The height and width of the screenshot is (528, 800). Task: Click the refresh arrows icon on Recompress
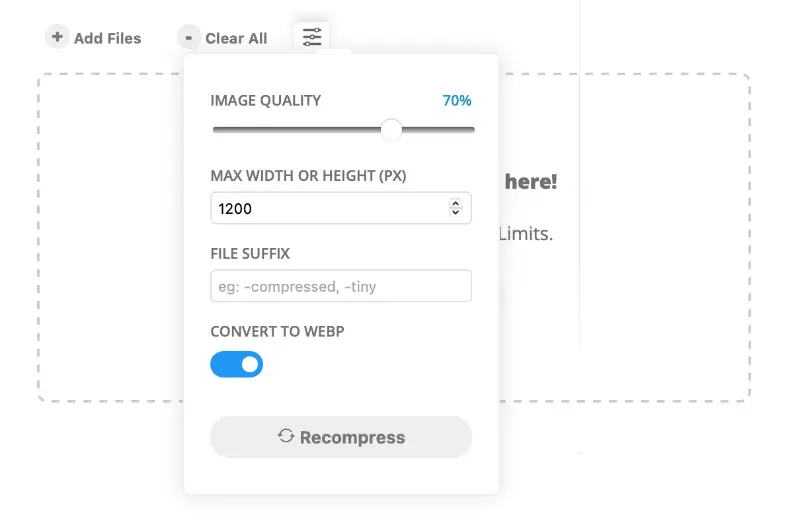(x=286, y=436)
